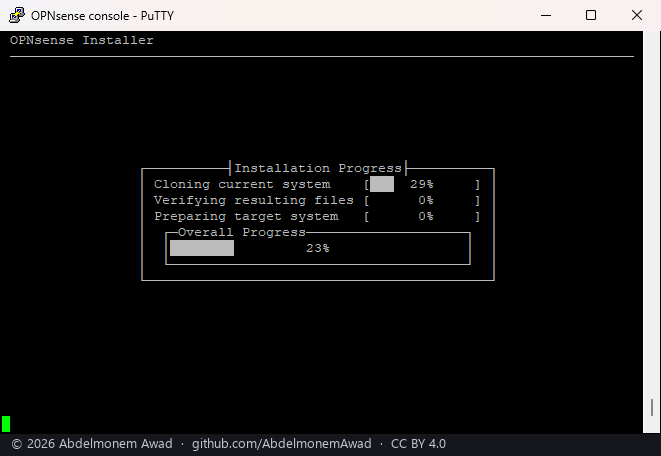Click the 0% value for Preparing target system
Screen dimensions: 661x456
pos(426,216)
